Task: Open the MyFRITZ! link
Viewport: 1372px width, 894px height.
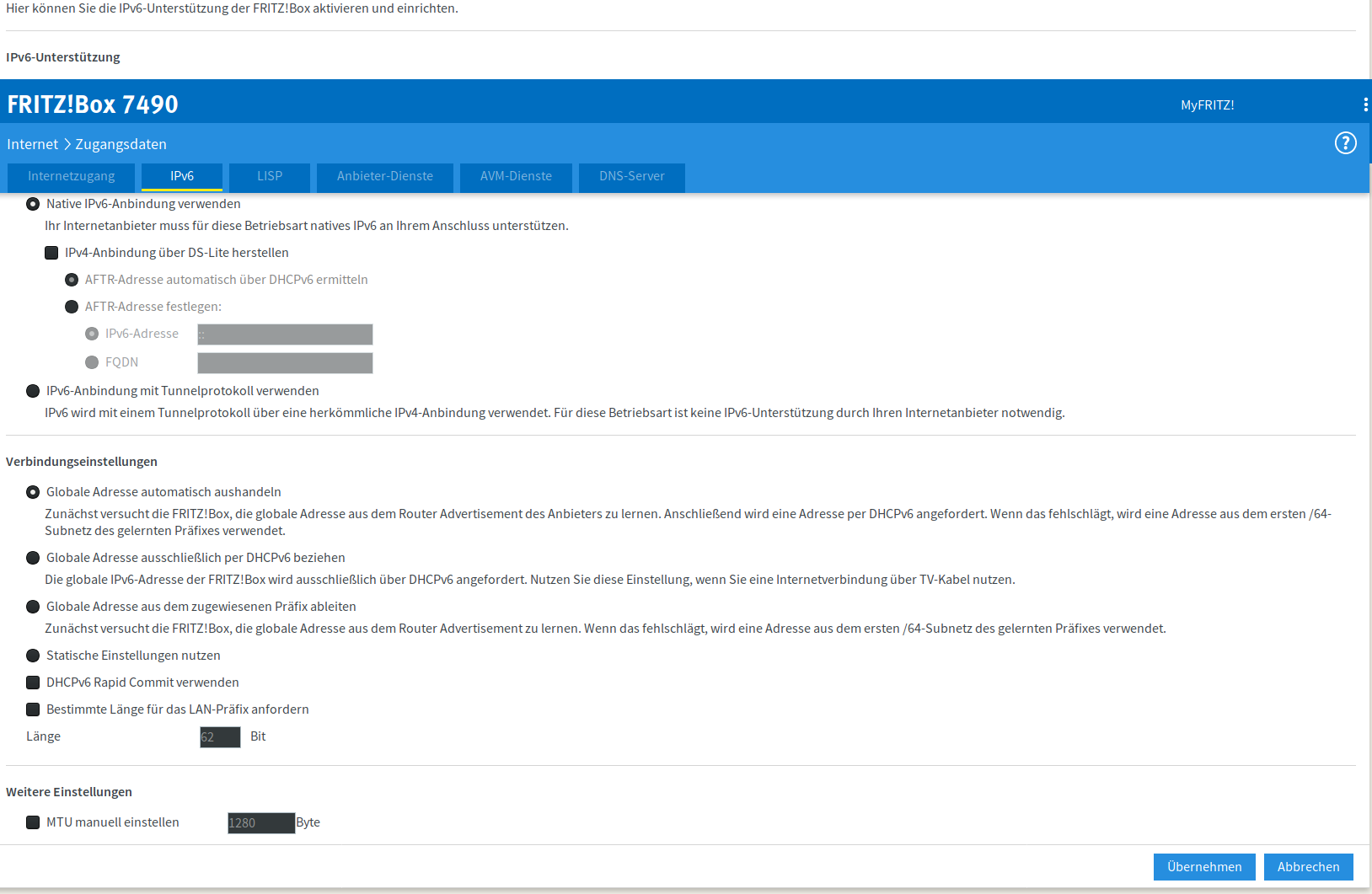Action: pyautogui.click(x=1207, y=105)
